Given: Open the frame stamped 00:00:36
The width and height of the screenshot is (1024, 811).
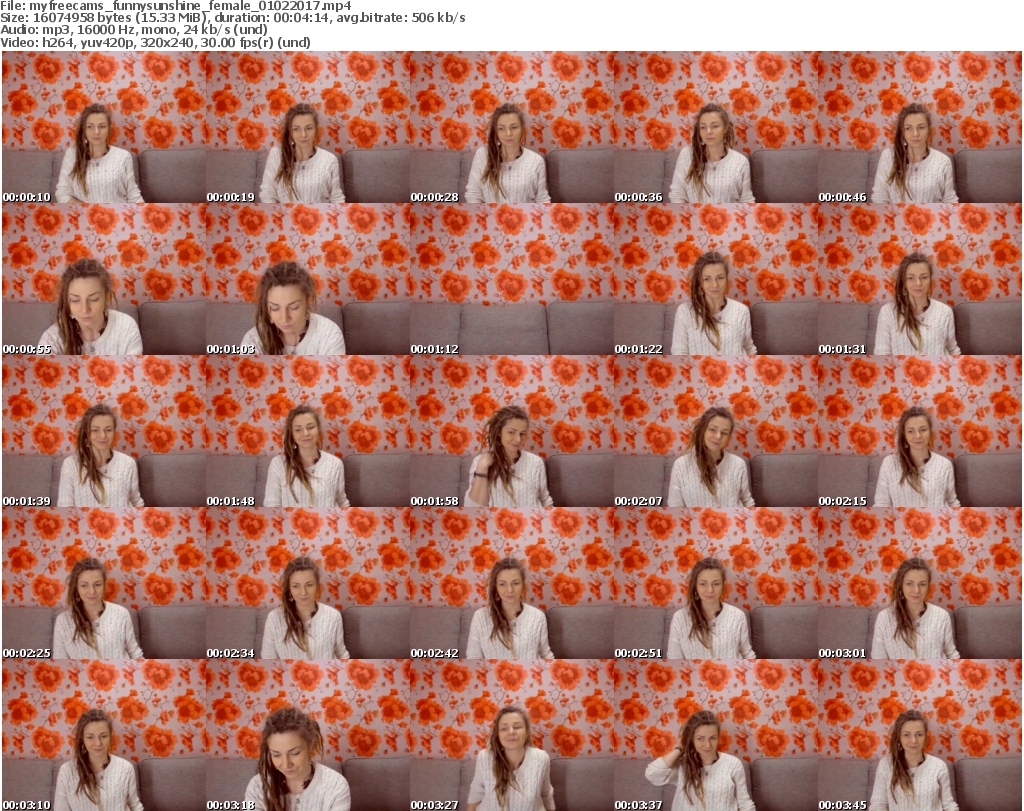Looking at the screenshot, I should pyautogui.click(x=716, y=127).
